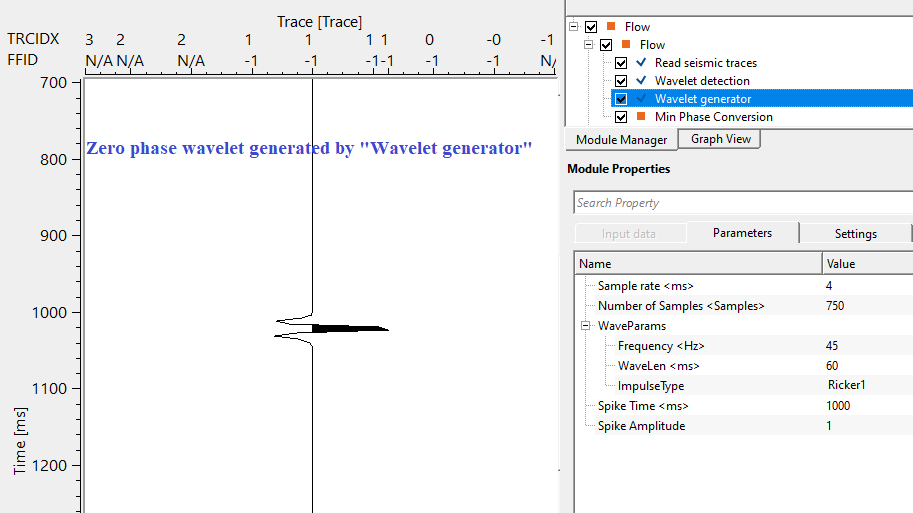The width and height of the screenshot is (913, 513).
Task: Click the checkmark icon beside Read seismic traces
Action: pos(640,63)
